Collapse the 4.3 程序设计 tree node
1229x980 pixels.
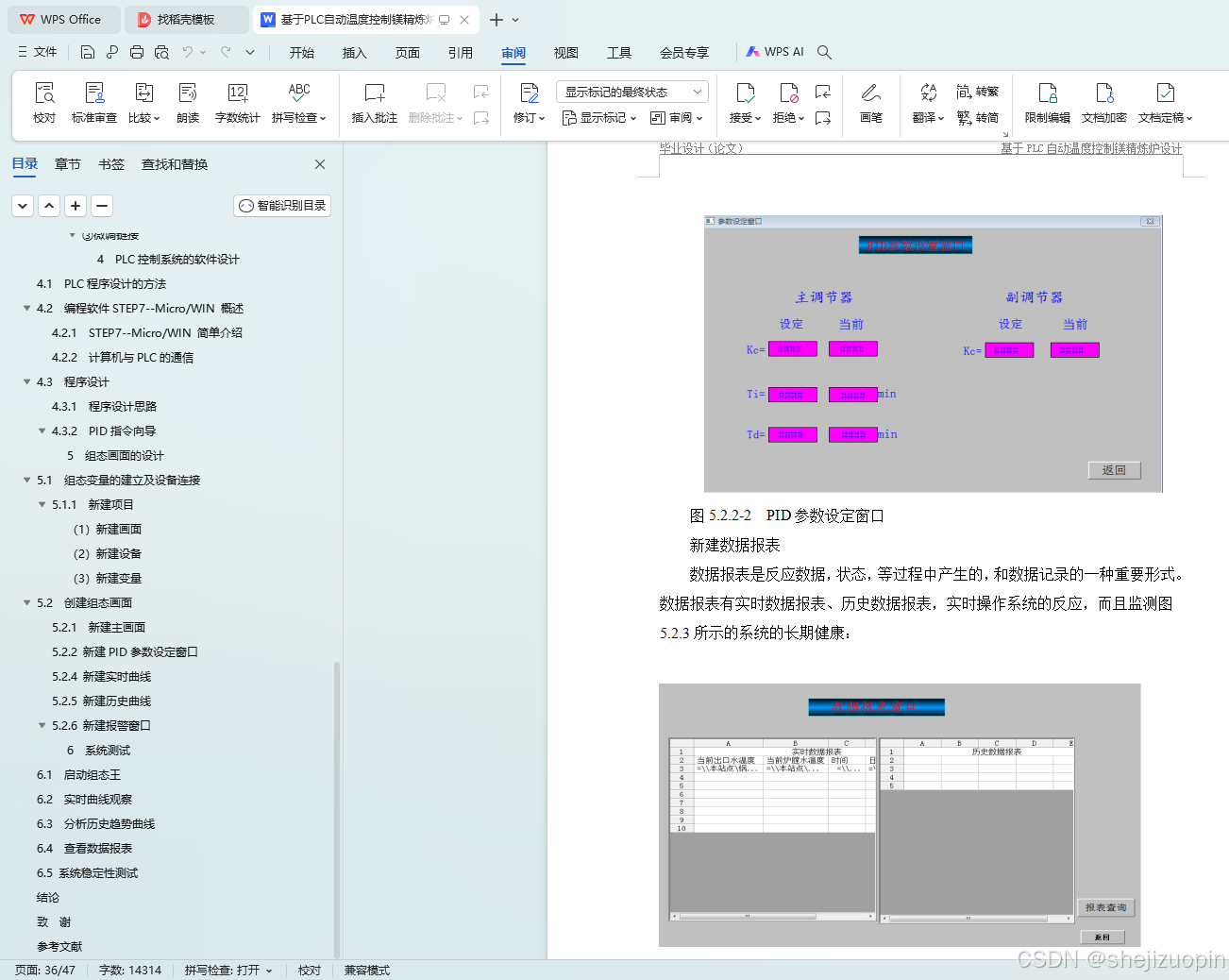(x=26, y=381)
